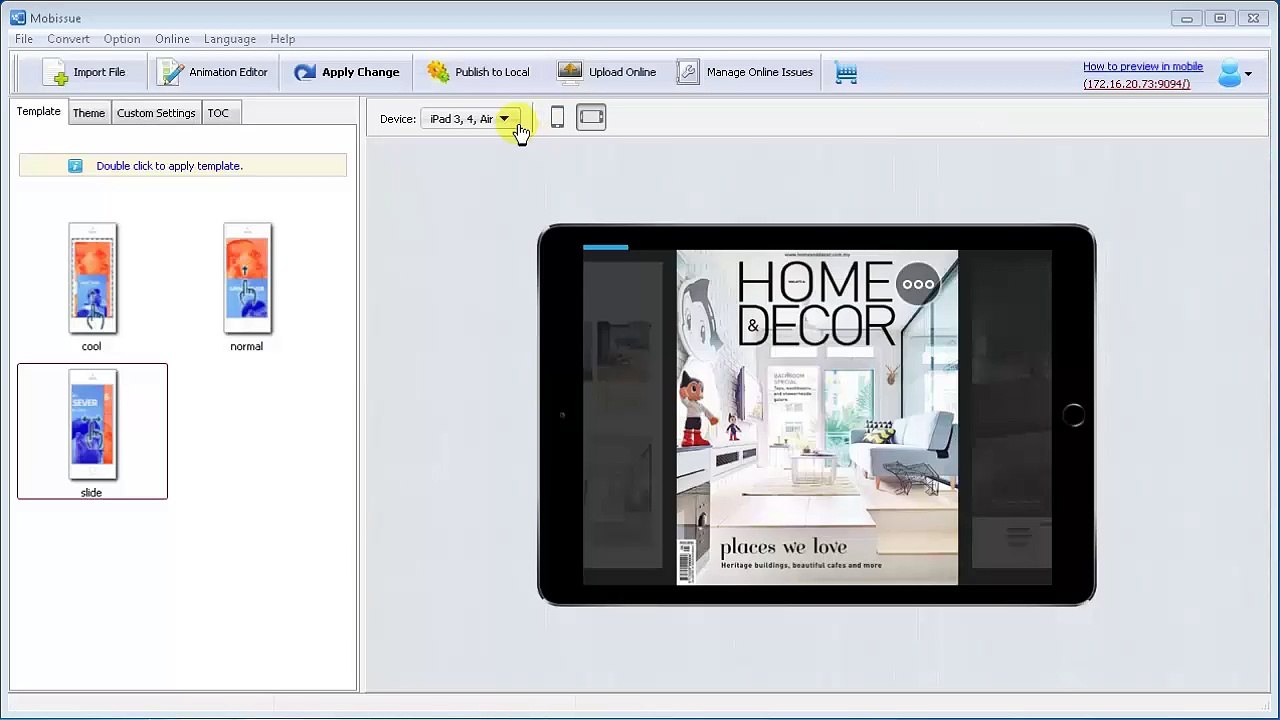Click the iPad home button in preview
Viewport: 1280px width, 720px height.
click(1073, 415)
